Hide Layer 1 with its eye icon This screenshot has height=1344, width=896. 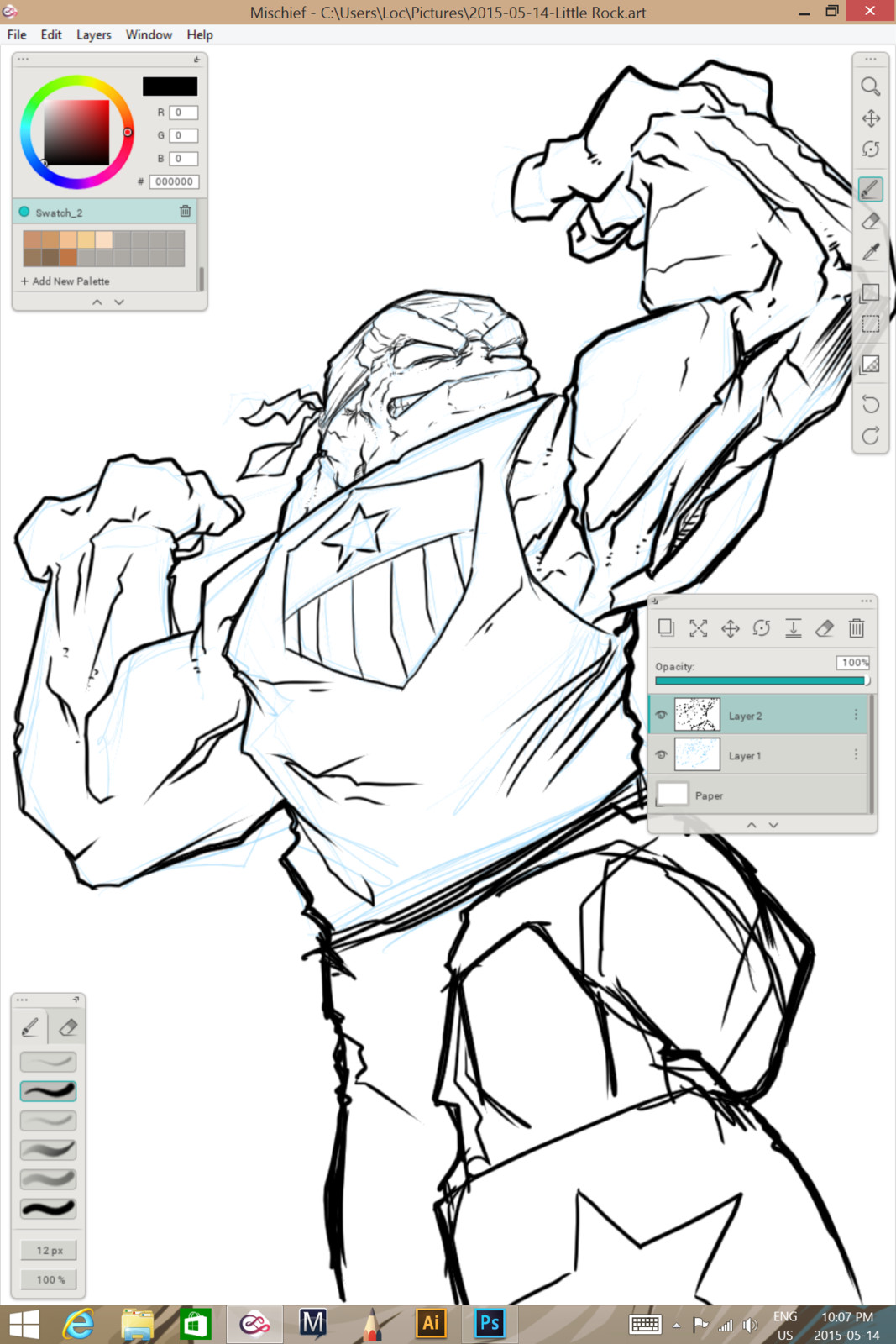tap(662, 754)
